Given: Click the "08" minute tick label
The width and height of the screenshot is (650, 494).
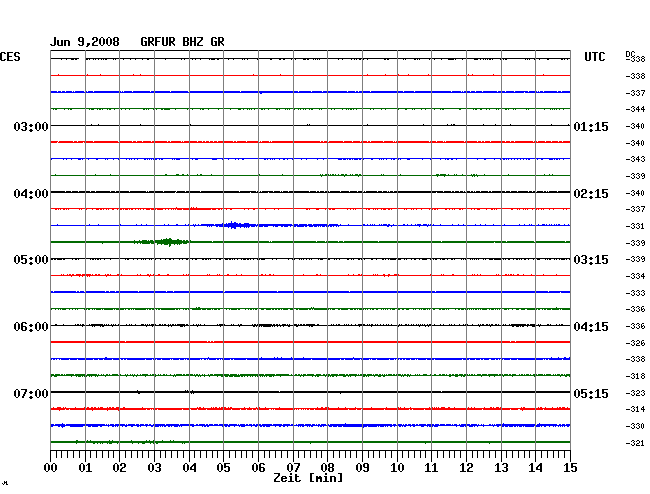Looking at the screenshot, I should [x=327, y=468].
